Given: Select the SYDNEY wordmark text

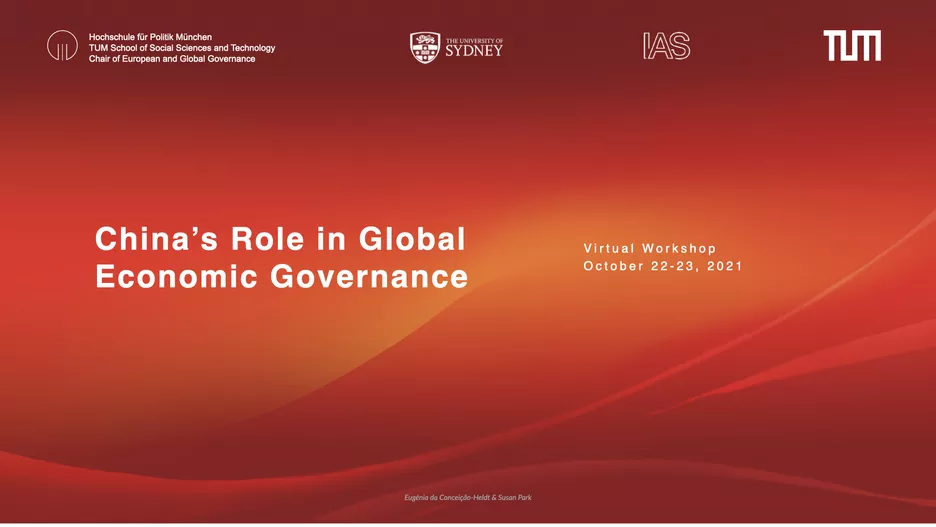Looking at the screenshot, I should pos(474,50).
